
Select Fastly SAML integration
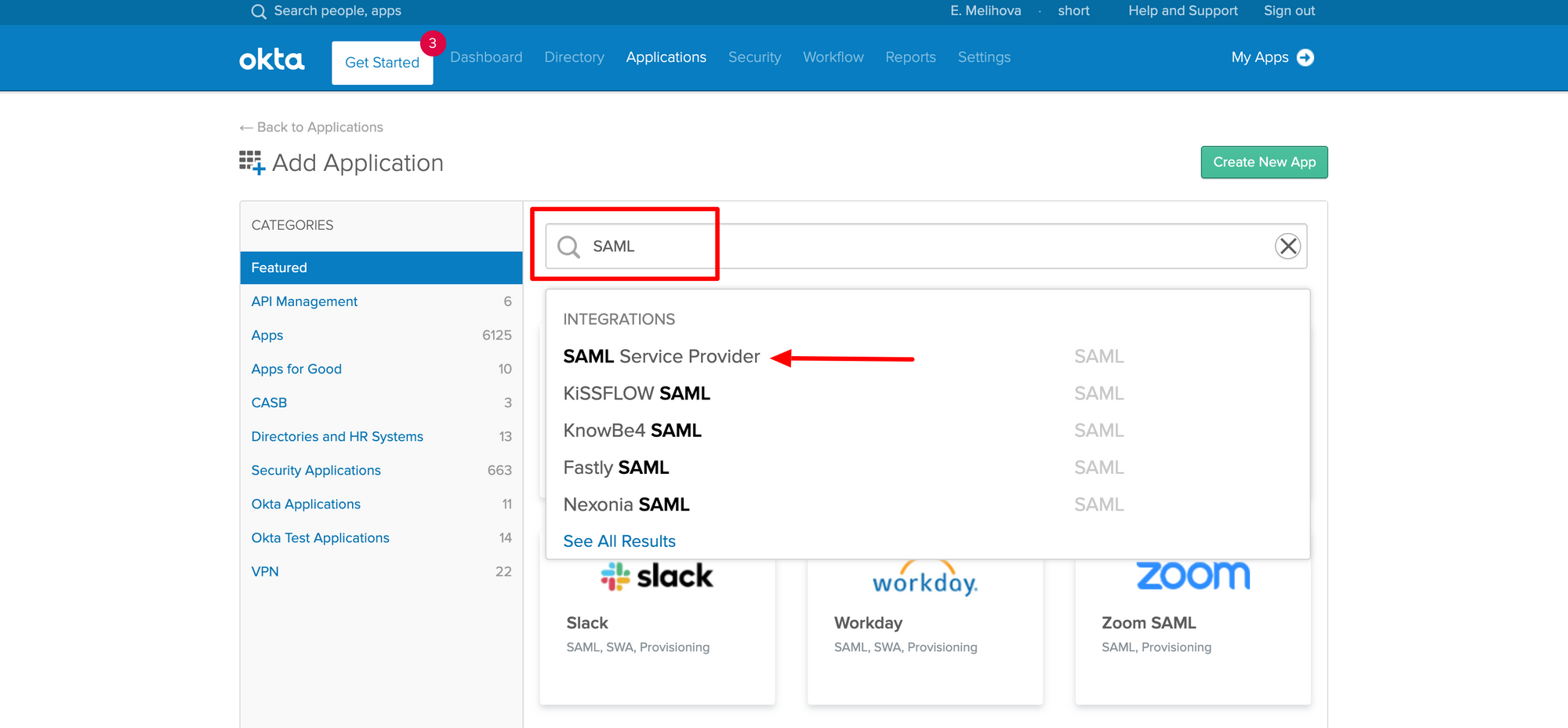click(616, 468)
